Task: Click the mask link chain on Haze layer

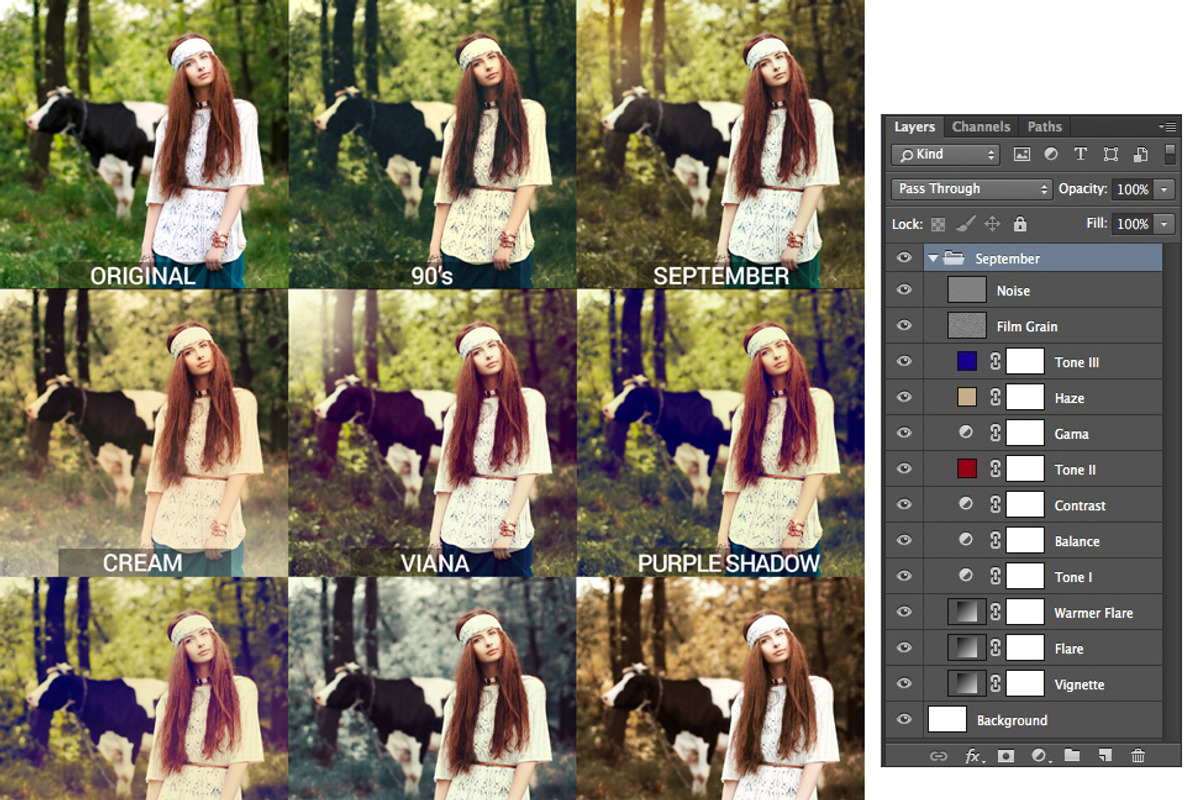Action: [x=995, y=398]
